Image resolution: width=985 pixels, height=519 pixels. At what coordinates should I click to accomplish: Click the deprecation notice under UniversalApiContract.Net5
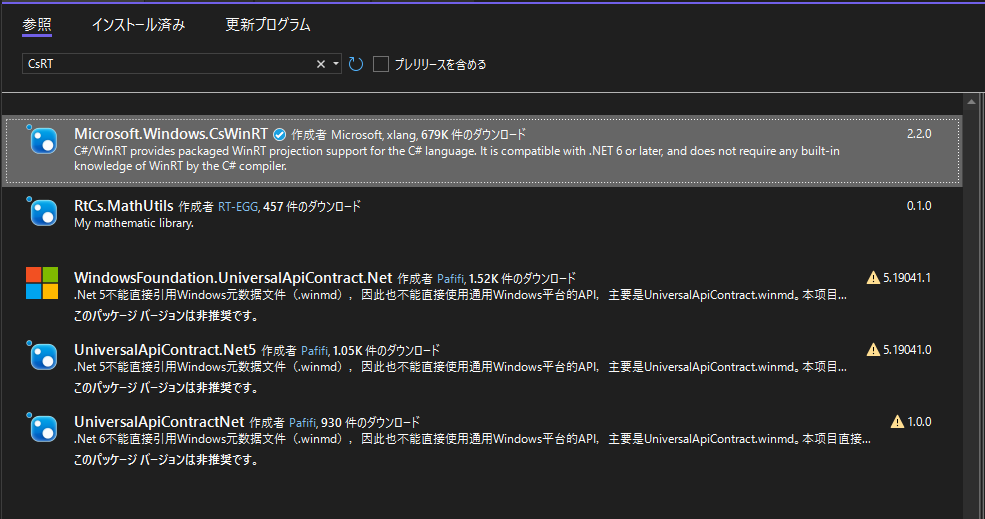(x=166, y=388)
